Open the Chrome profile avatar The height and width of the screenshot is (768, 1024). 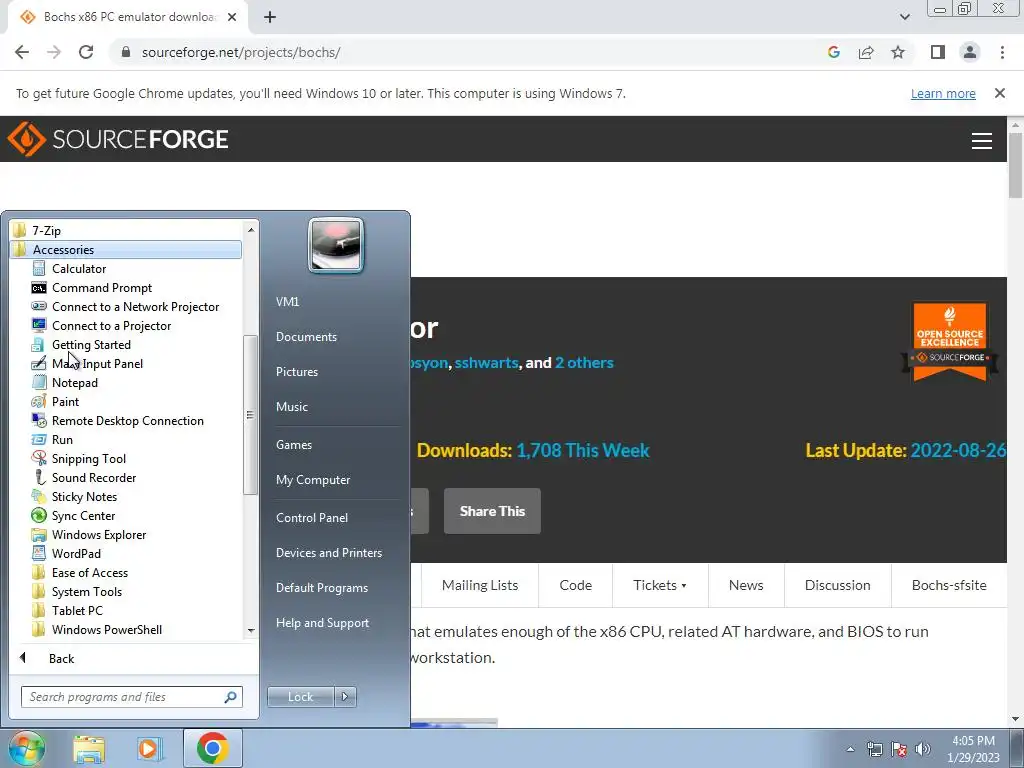[x=970, y=52]
